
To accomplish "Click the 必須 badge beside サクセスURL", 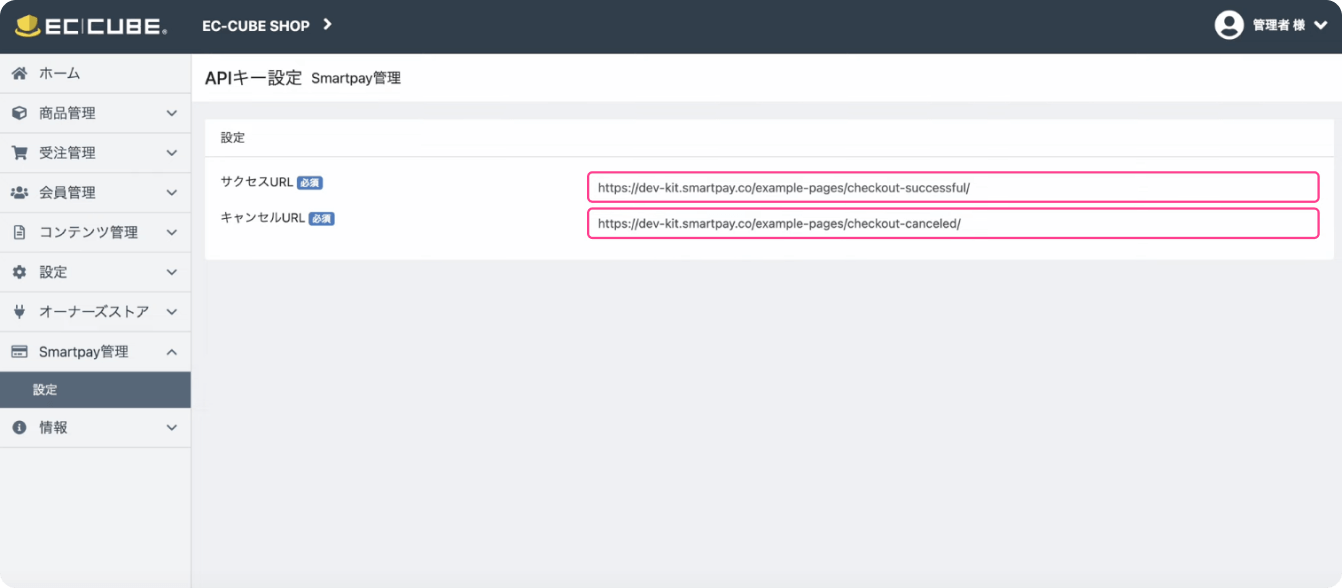I will coord(310,183).
